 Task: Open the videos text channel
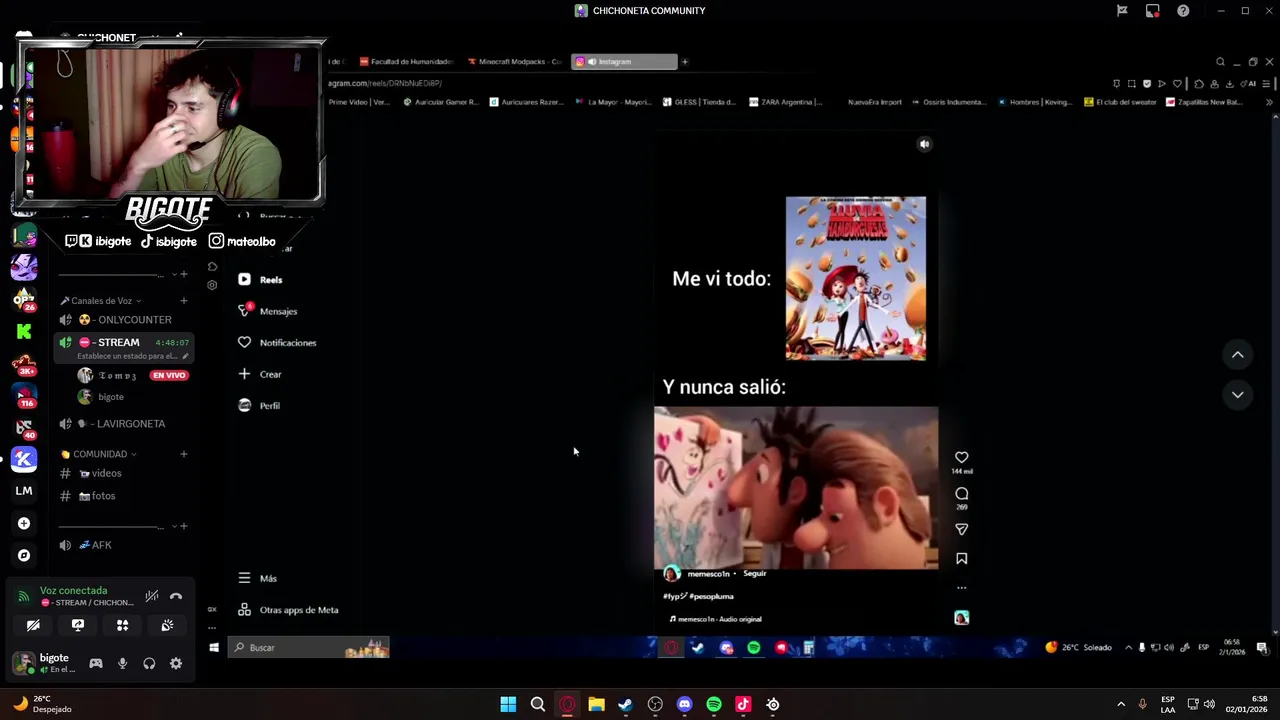tap(124, 473)
